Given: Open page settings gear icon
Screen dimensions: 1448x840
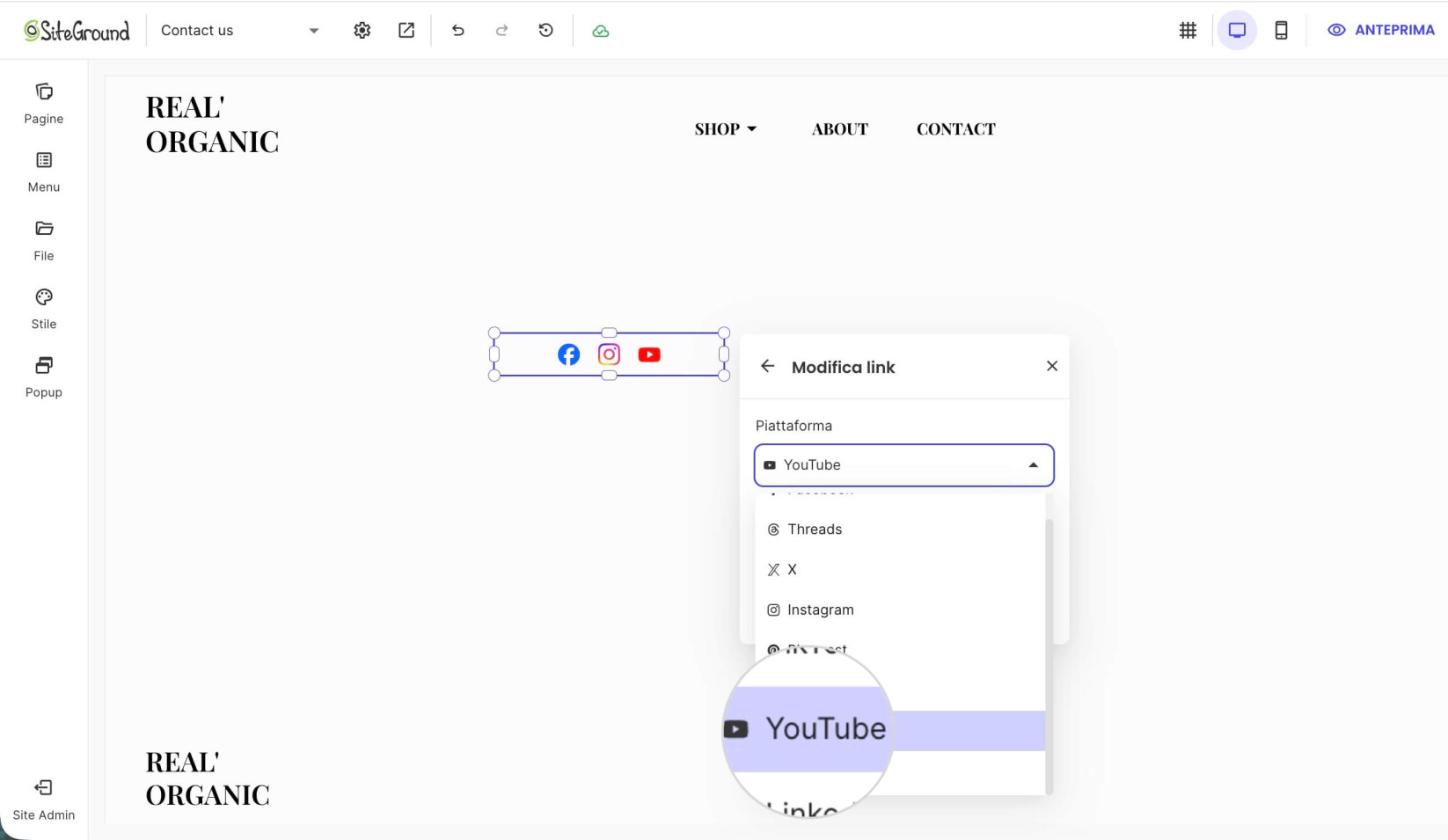Looking at the screenshot, I should 362,31.
